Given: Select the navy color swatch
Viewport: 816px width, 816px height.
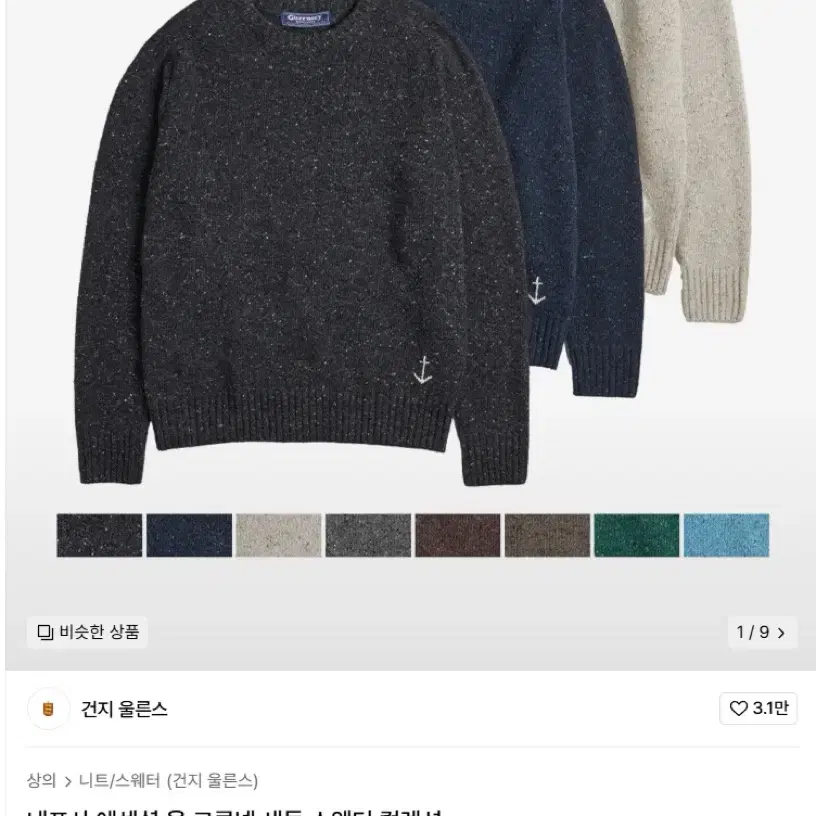Looking at the screenshot, I should click(189, 535).
